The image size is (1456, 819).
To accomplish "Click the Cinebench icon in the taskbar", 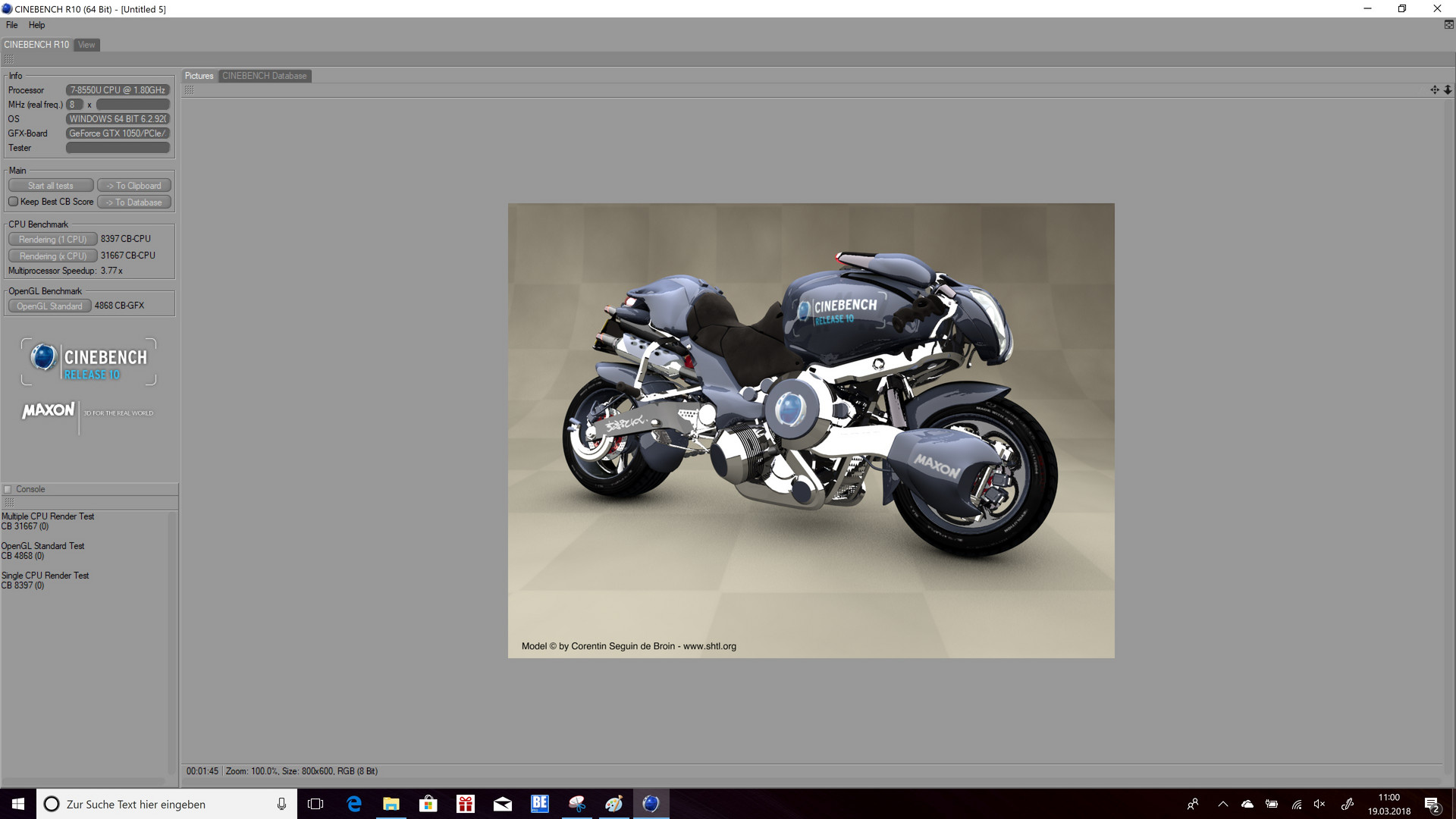I will pyautogui.click(x=651, y=804).
